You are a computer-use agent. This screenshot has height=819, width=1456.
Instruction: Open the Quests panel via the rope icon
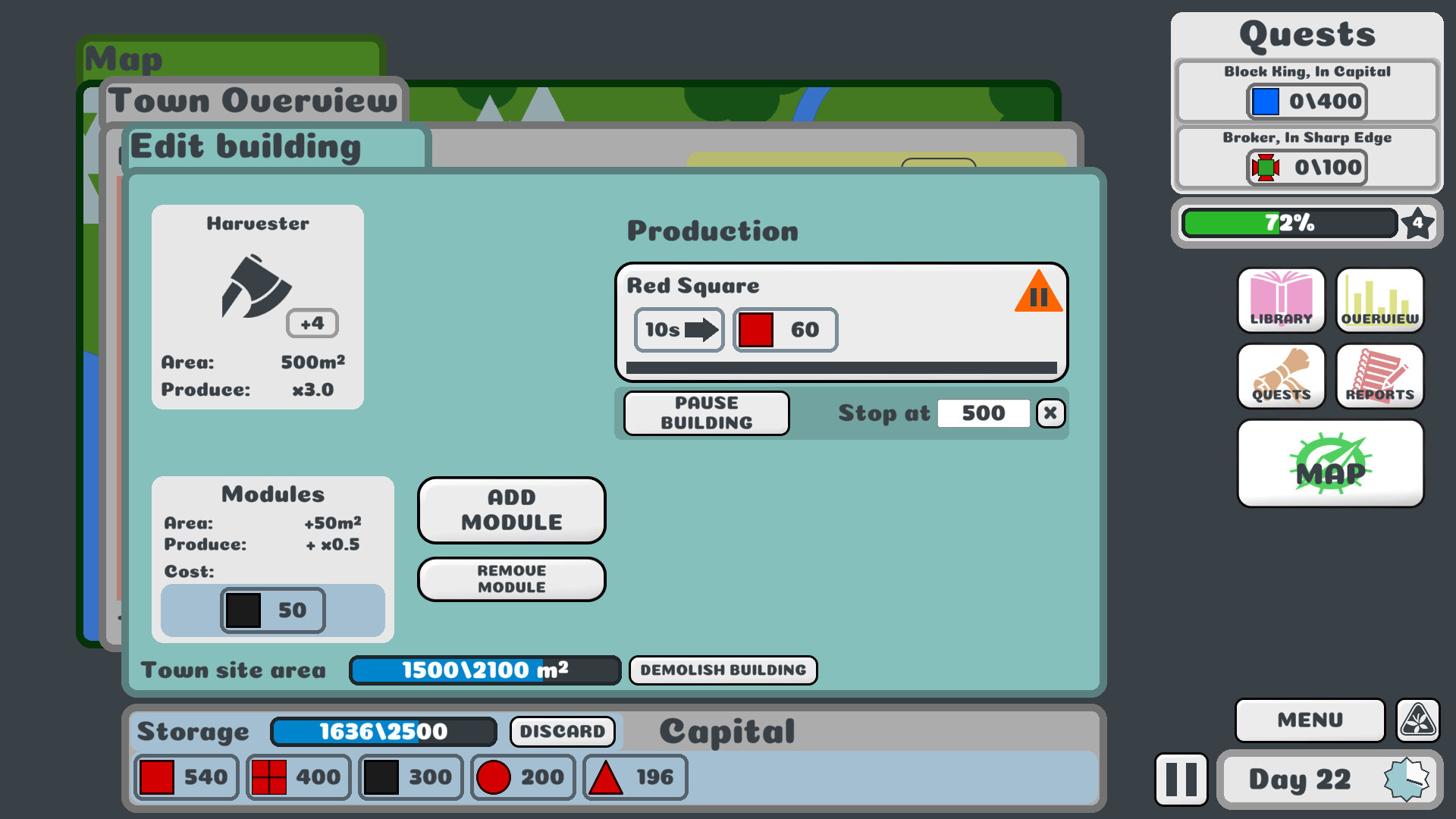tap(1280, 376)
